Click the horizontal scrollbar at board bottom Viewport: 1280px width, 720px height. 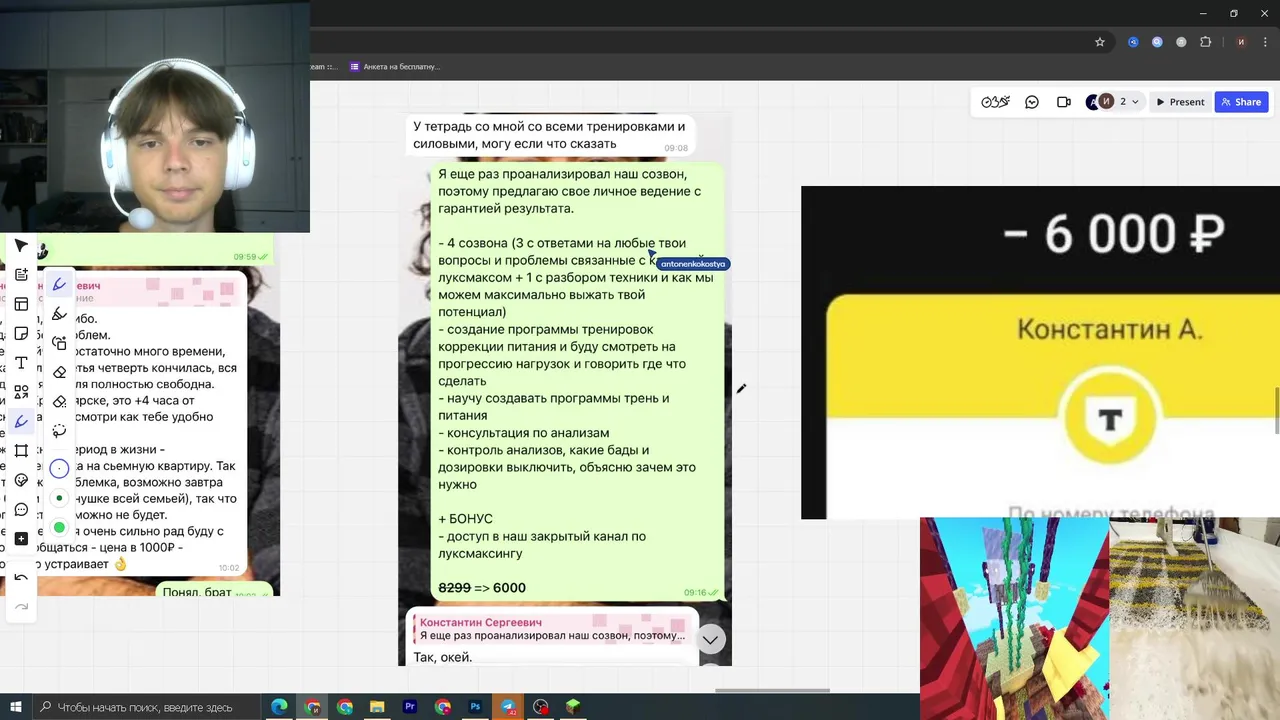pos(772,690)
